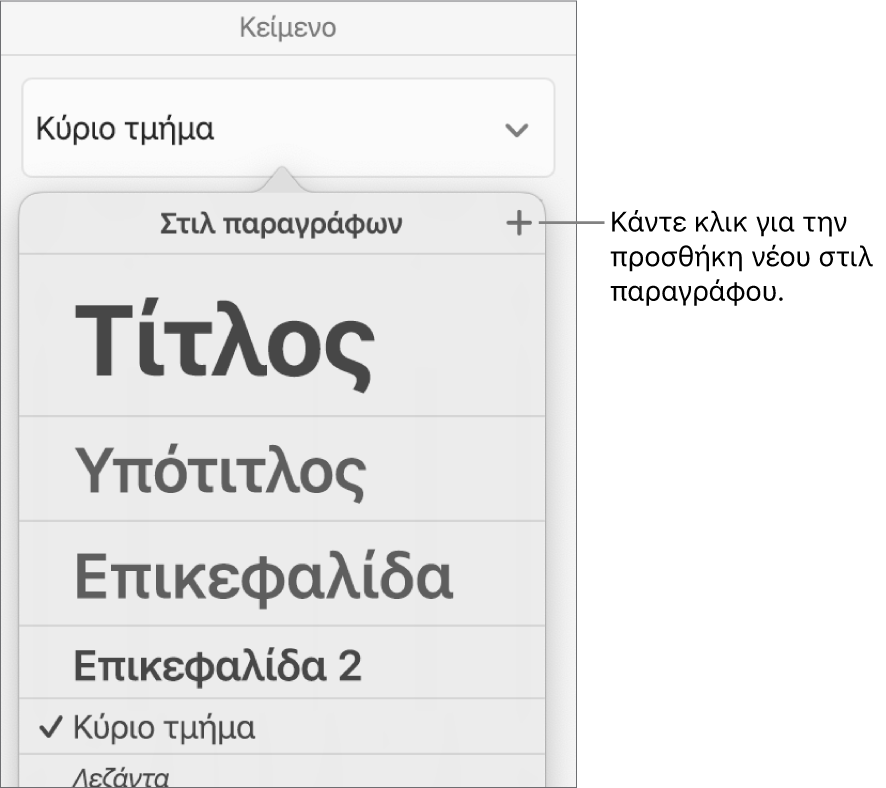Pick the Επικεφαλίδα 2 style
The image size is (886, 788).
pyautogui.click(x=282, y=663)
